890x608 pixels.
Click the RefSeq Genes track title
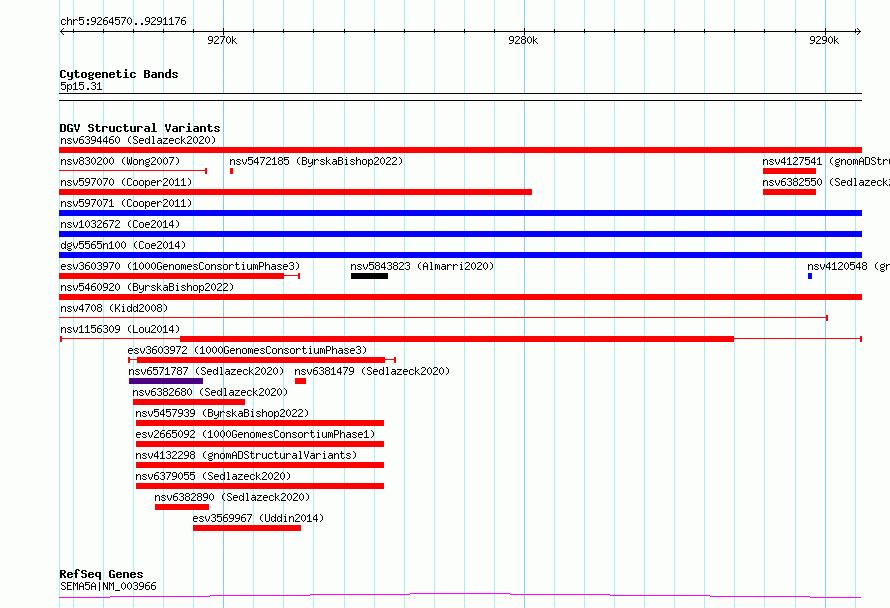click(x=101, y=574)
